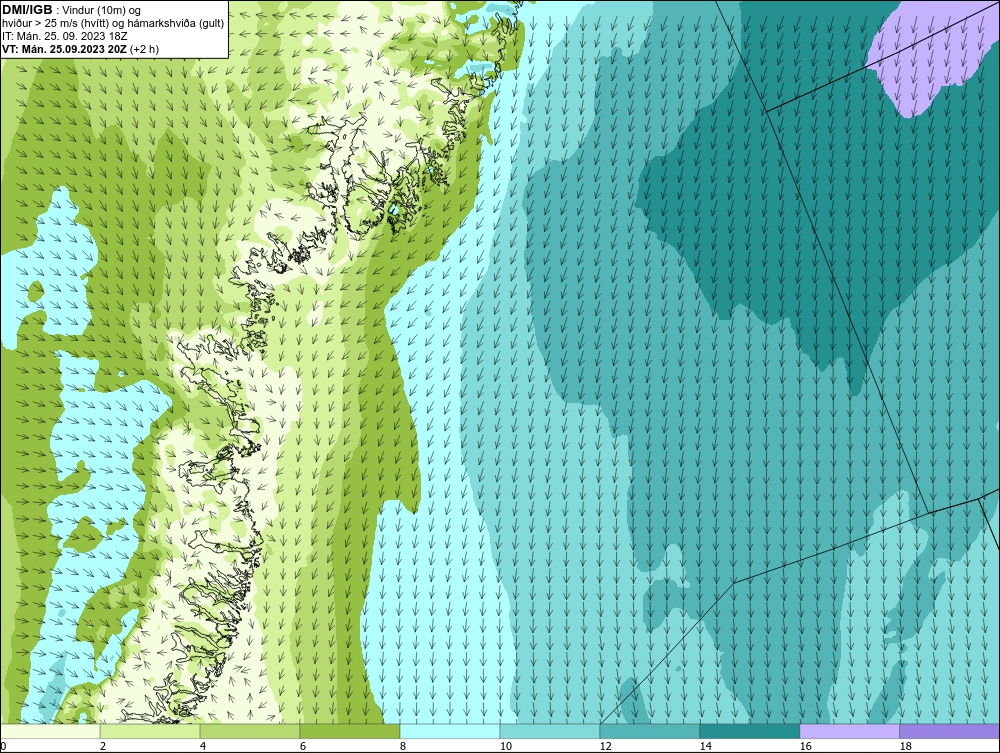Image resolution: width=1000 pixels, height=753 pixels.
Task: Click the 'hviður > 25 m/s' legend line
Action: (x=113, y=23)
